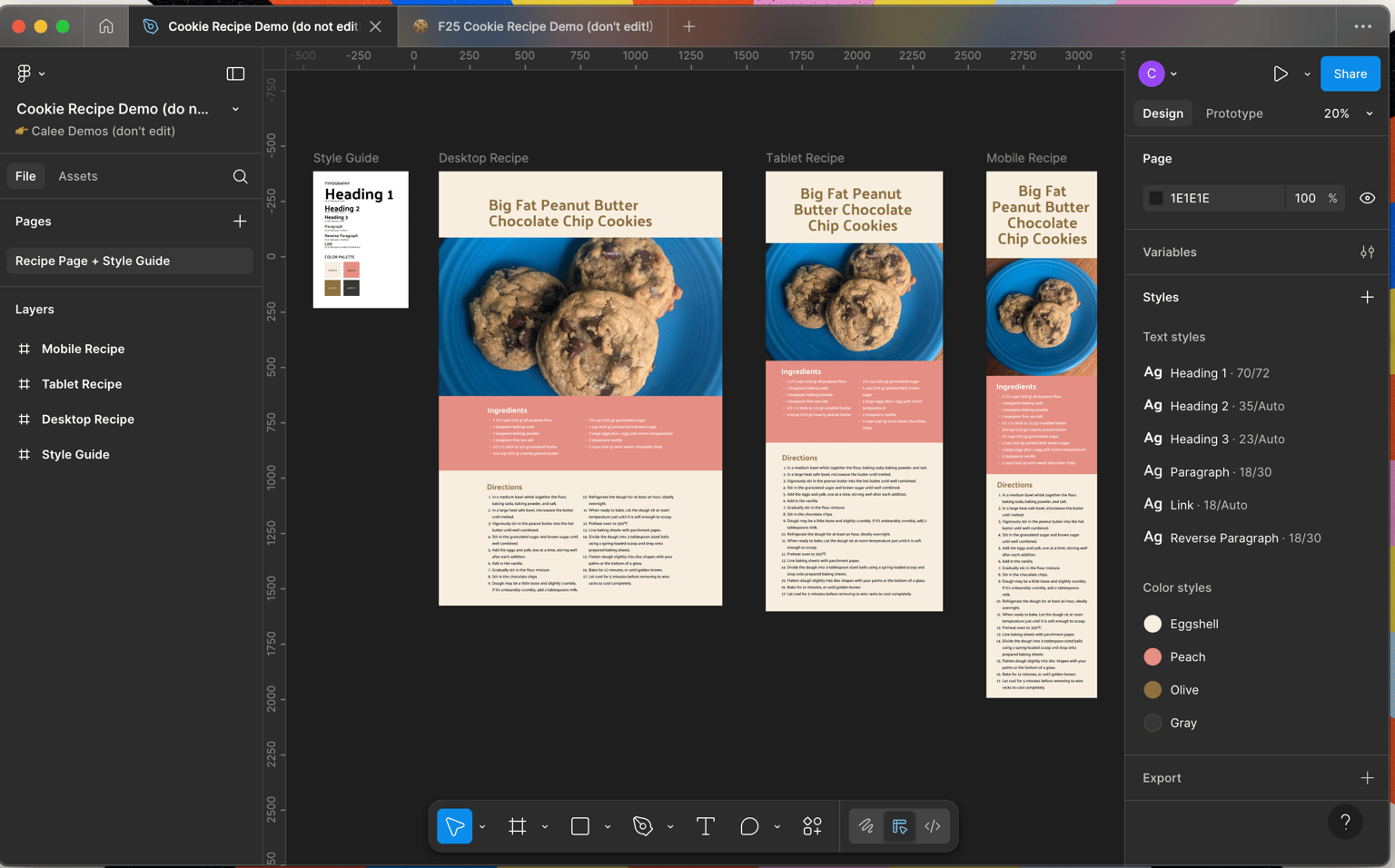Click the Desktop Recipe frame icon
Viewport: 1395px width, 868px height.
pyautogui.click(x=25, y=419)
